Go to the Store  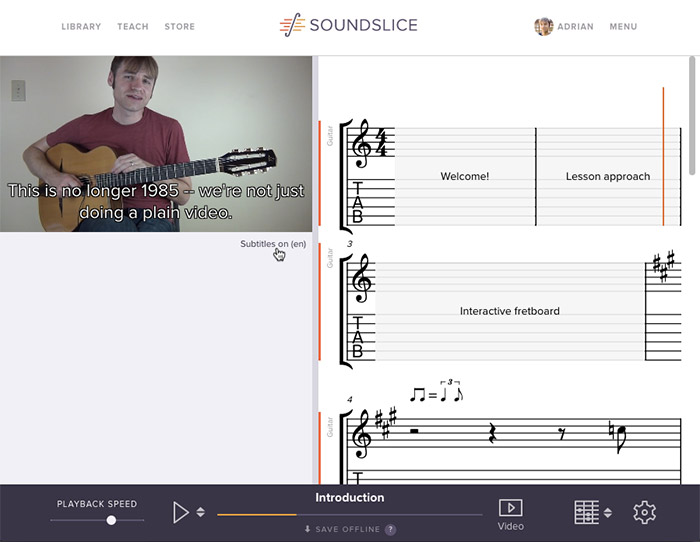coord(179,26)
